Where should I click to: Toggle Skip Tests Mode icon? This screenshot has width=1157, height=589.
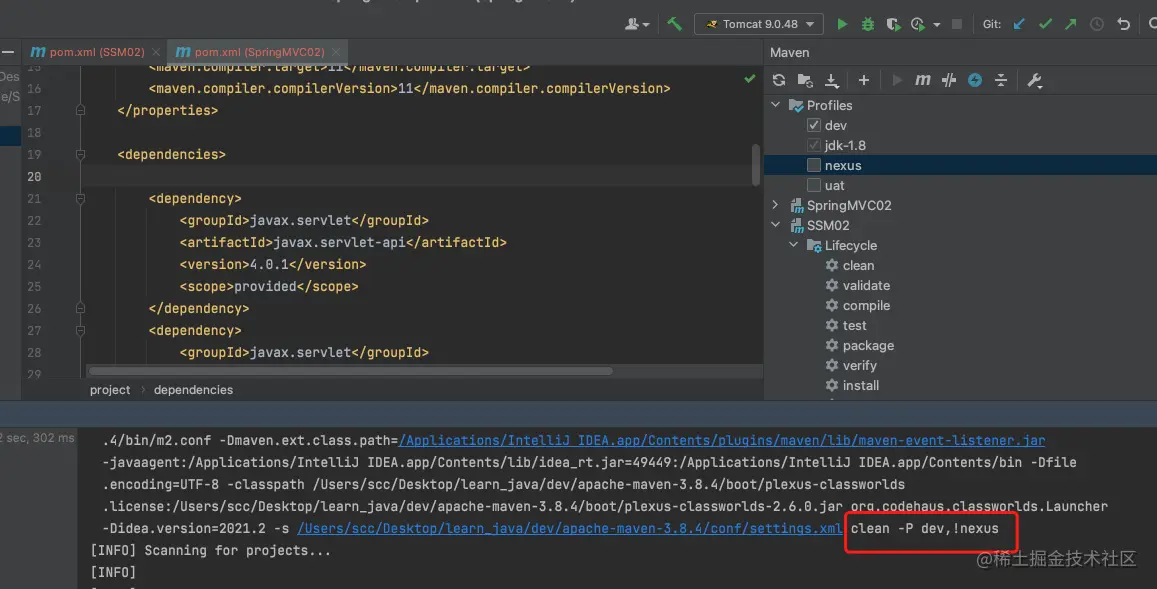949,80
